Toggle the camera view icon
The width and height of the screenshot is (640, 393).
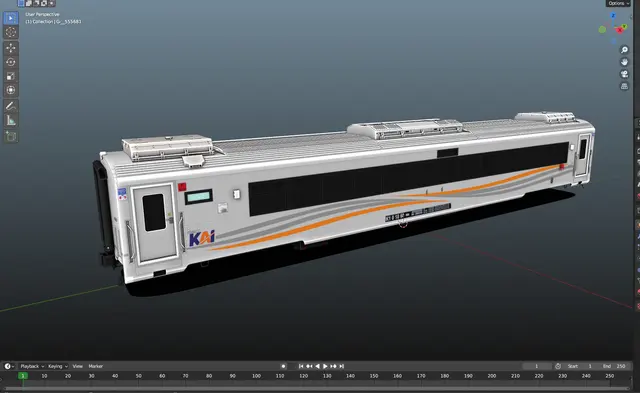624,74
